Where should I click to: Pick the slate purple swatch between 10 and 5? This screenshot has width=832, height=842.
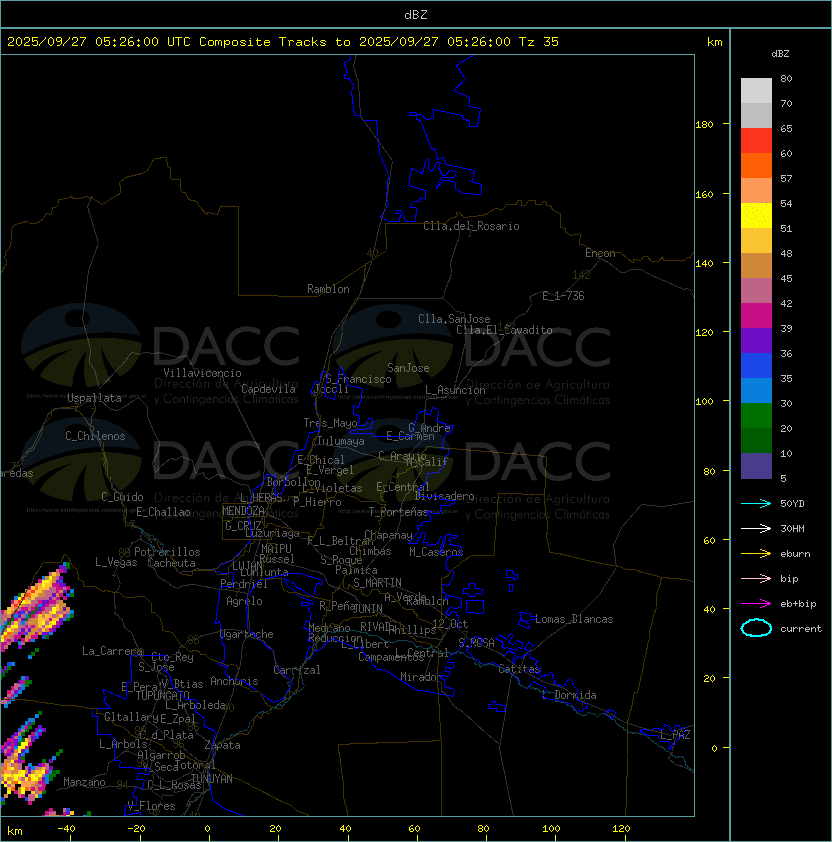click(756, 466)
